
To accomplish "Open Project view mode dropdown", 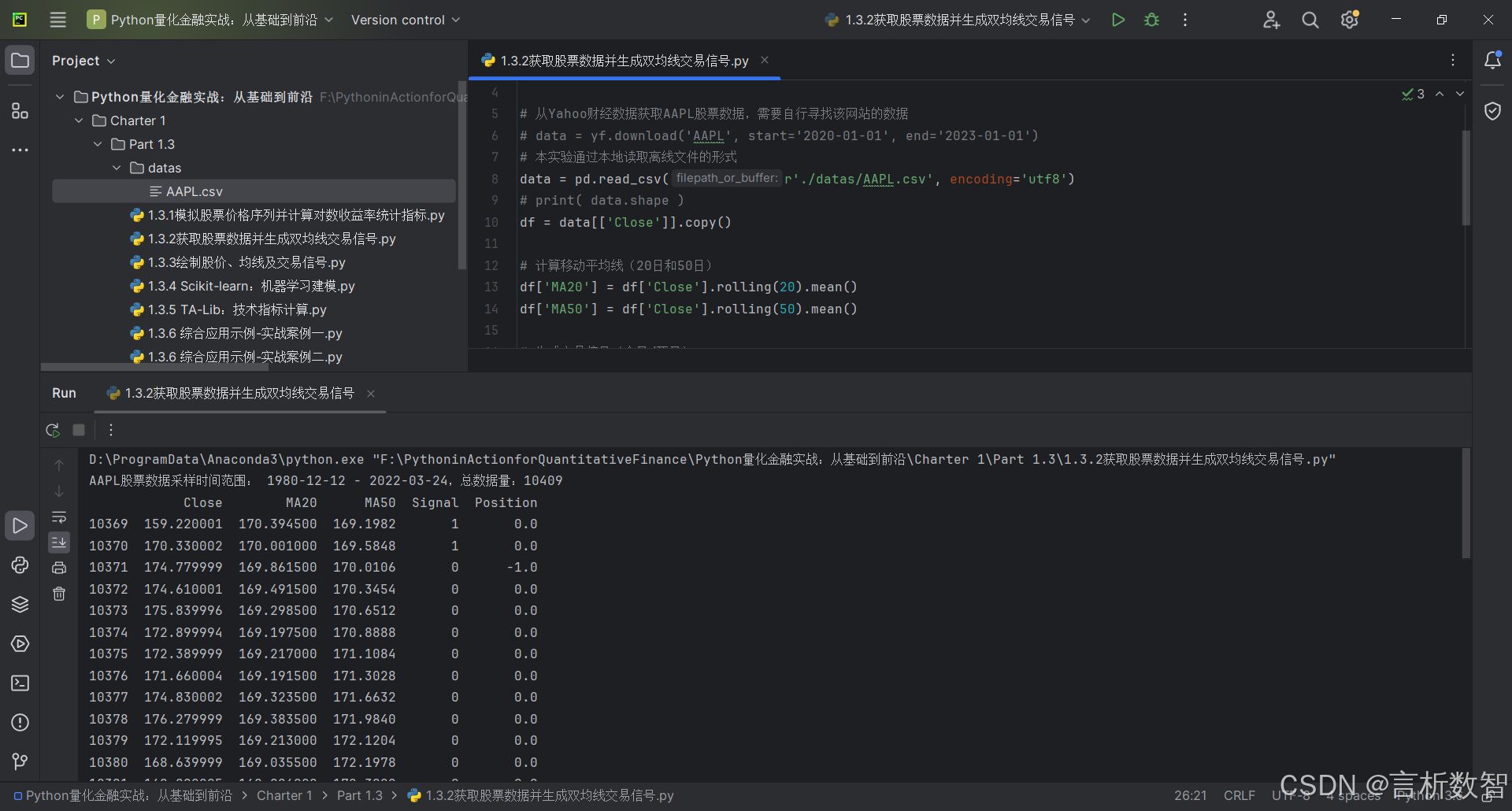I will tap(83, 61).
